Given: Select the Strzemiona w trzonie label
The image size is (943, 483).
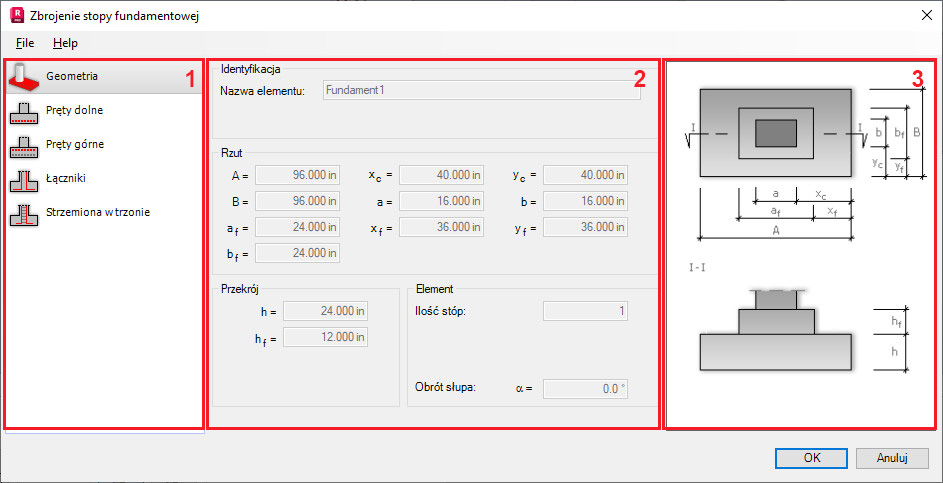Looking at the screenshot, I should [97, 212].
